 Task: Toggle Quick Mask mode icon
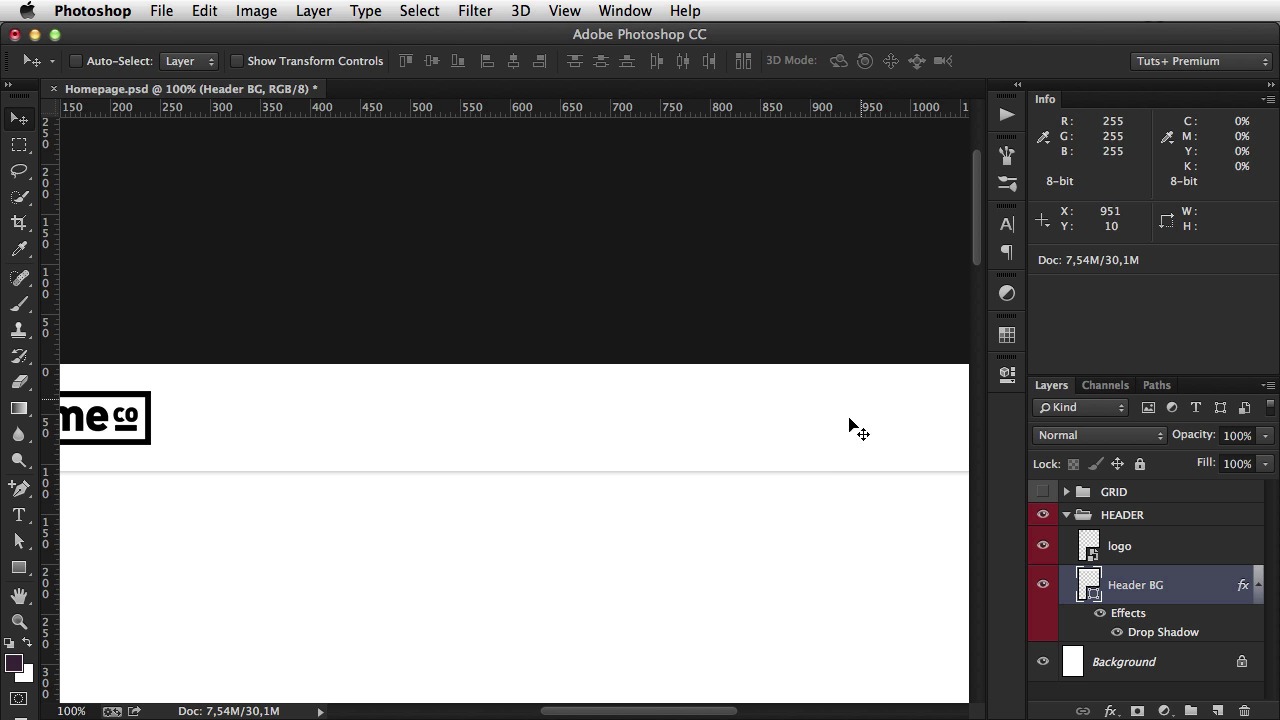coord(19,698)
